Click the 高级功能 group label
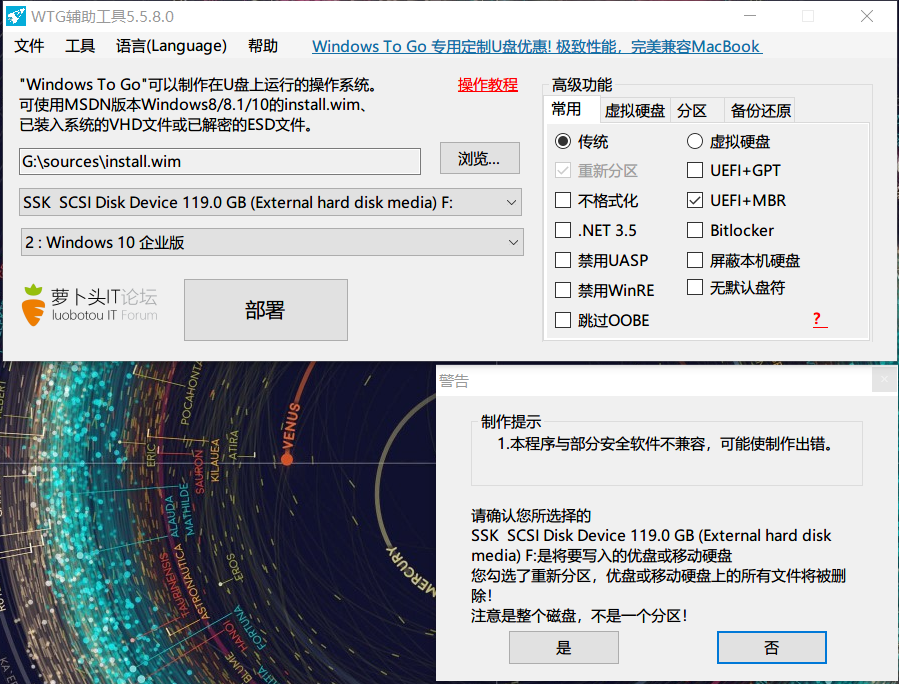899x684 pixels. point(582,85)
